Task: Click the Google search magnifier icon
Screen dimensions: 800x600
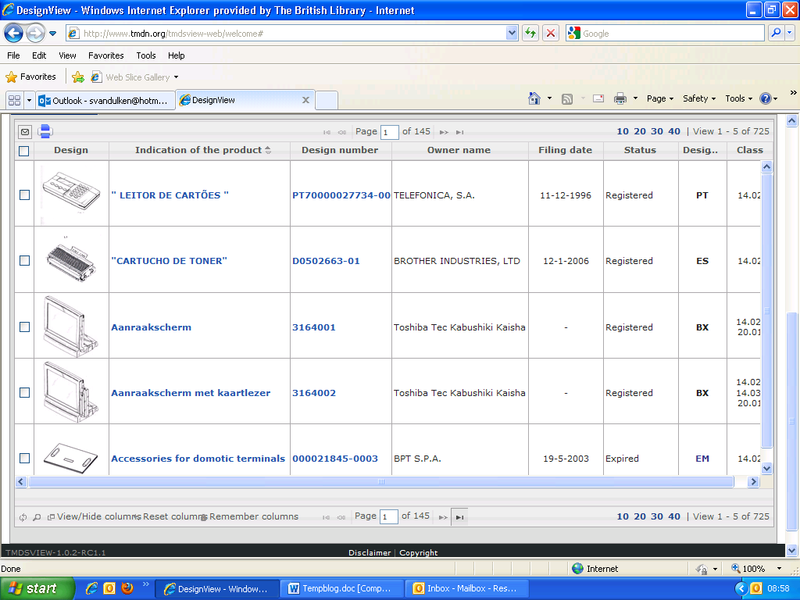Action: (x=776, y=33)
